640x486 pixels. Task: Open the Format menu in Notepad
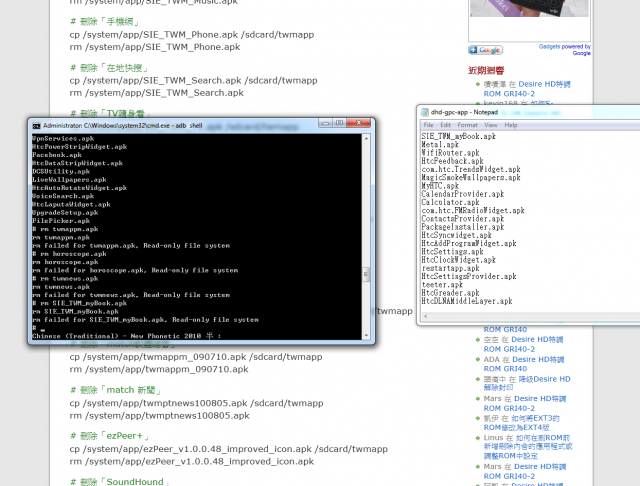click(467, 125)
